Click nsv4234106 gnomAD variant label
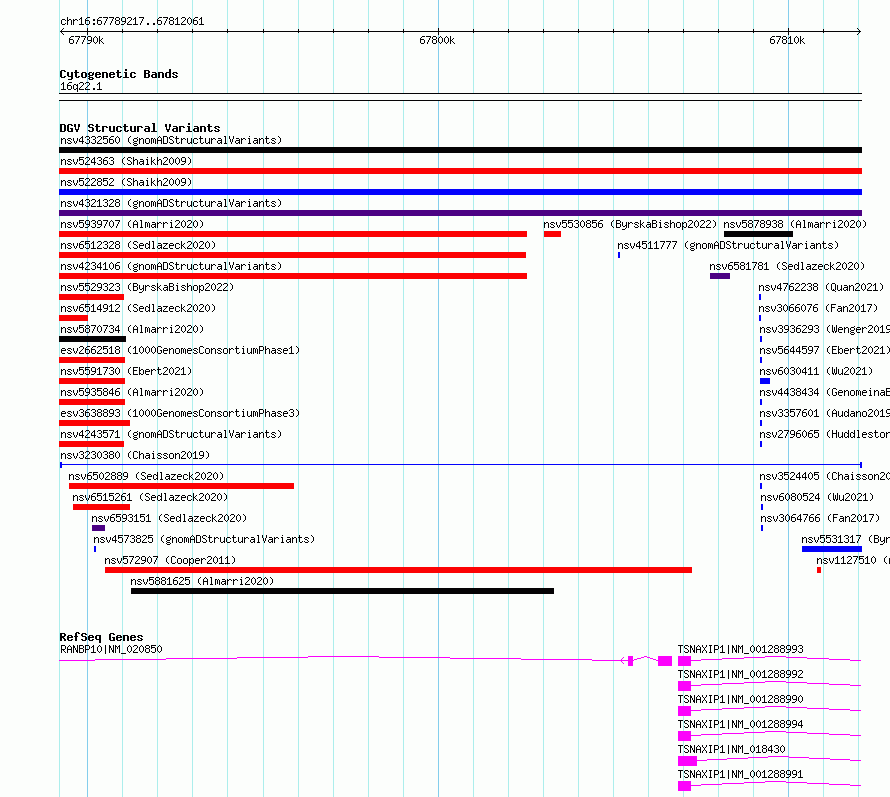The image size is (890, 797). click(x=171, y=266)
